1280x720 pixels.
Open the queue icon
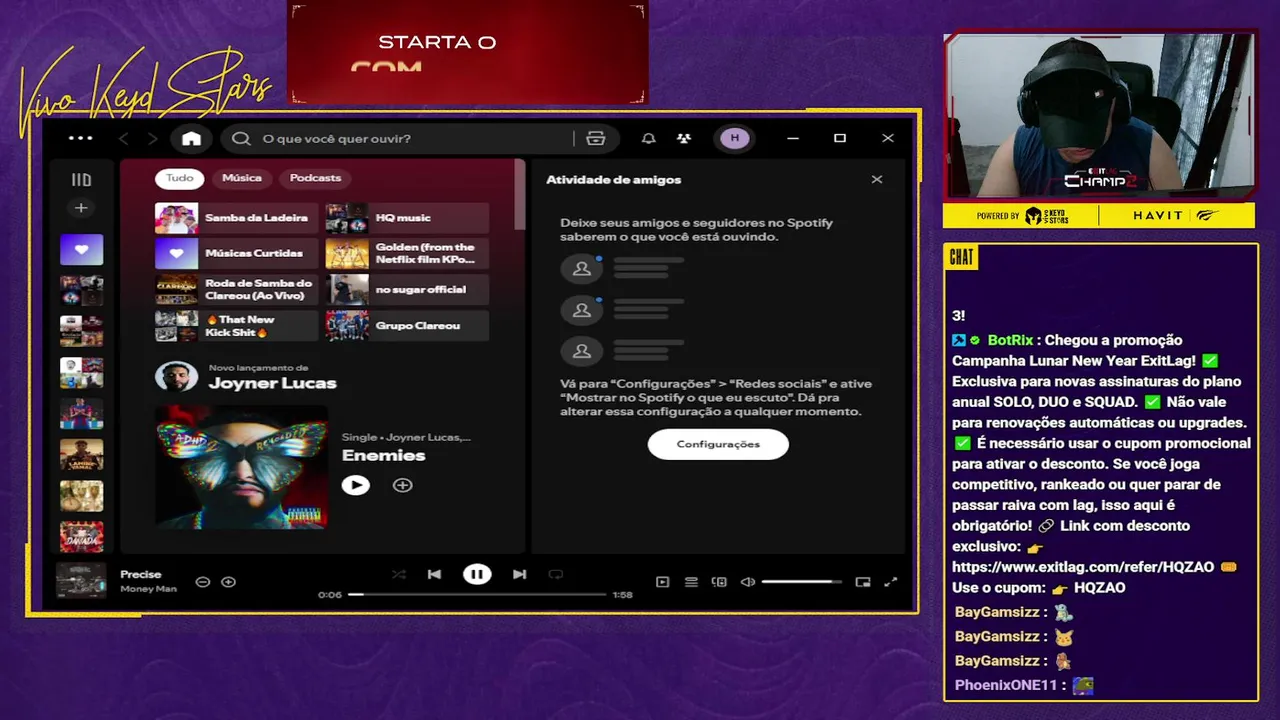[x=691, y=582]
